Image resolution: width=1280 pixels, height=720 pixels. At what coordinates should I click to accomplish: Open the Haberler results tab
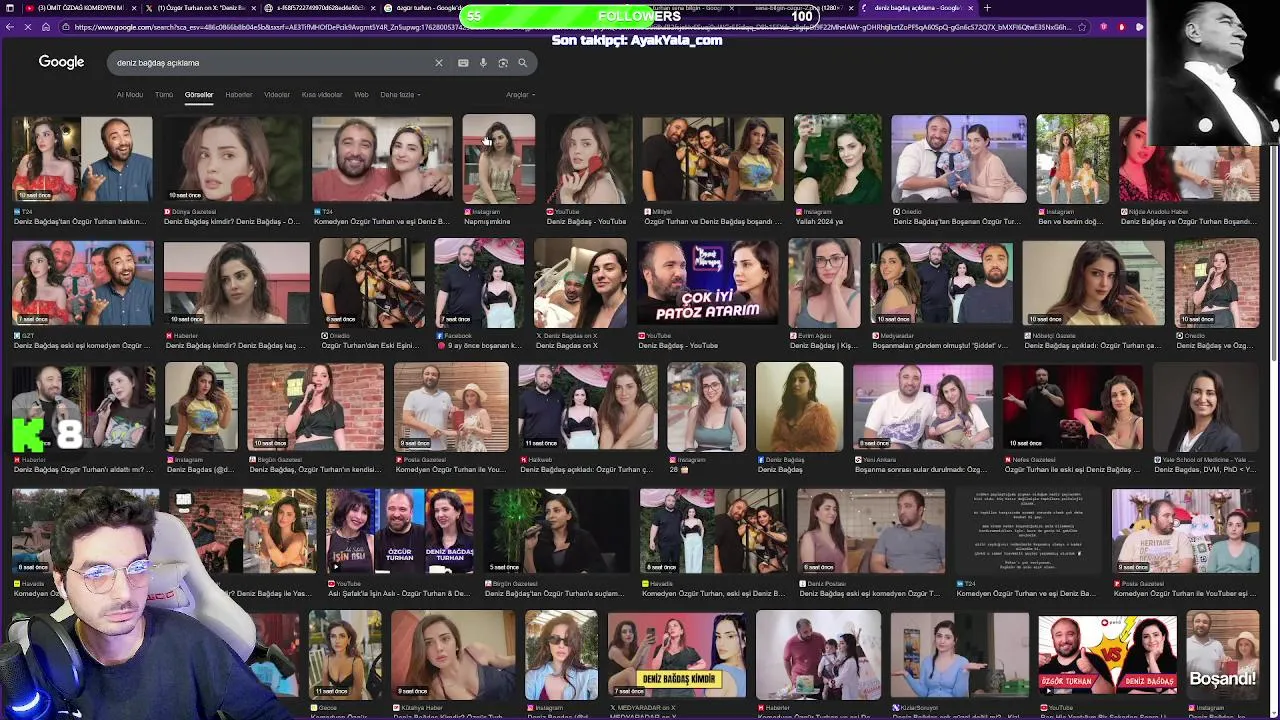239,95
